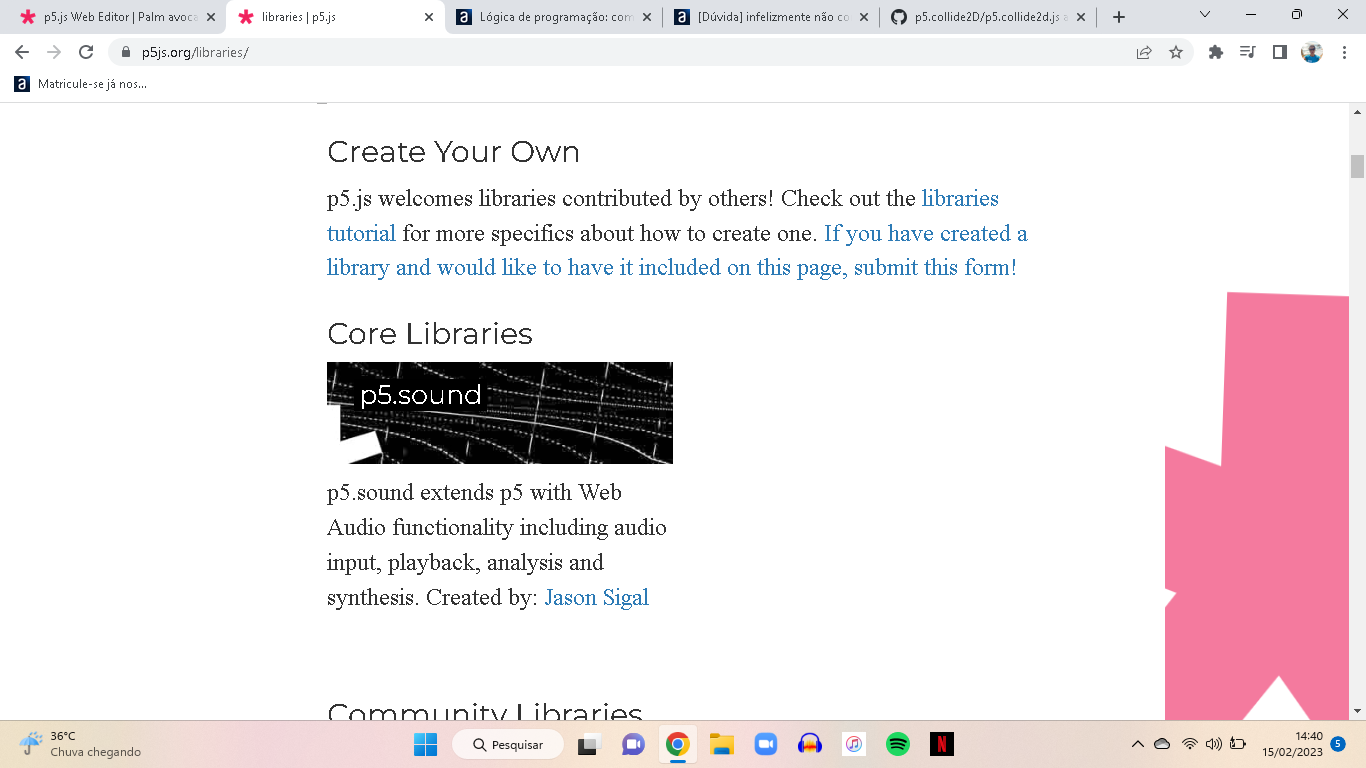
Task: Open File Explorer from the taskbar
Action: click(721, 744)
